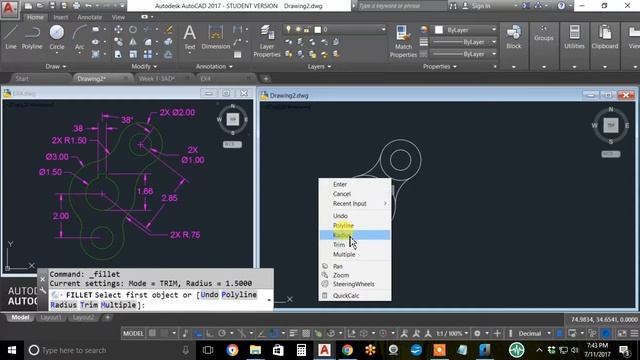
Task: Click the Pan icon in context menu
Action: point(325,266)
